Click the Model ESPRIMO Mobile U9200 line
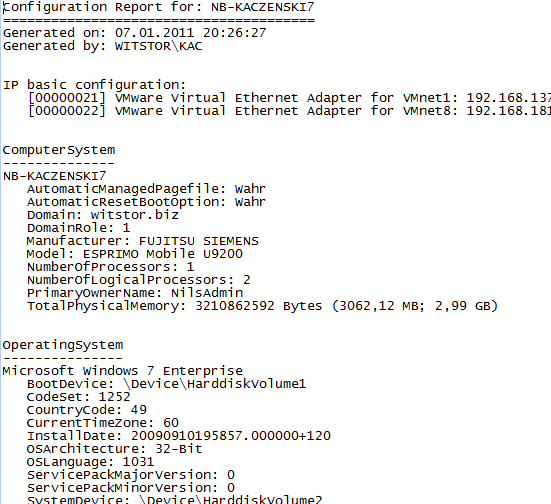551x504 pixels. coord(135,254)
